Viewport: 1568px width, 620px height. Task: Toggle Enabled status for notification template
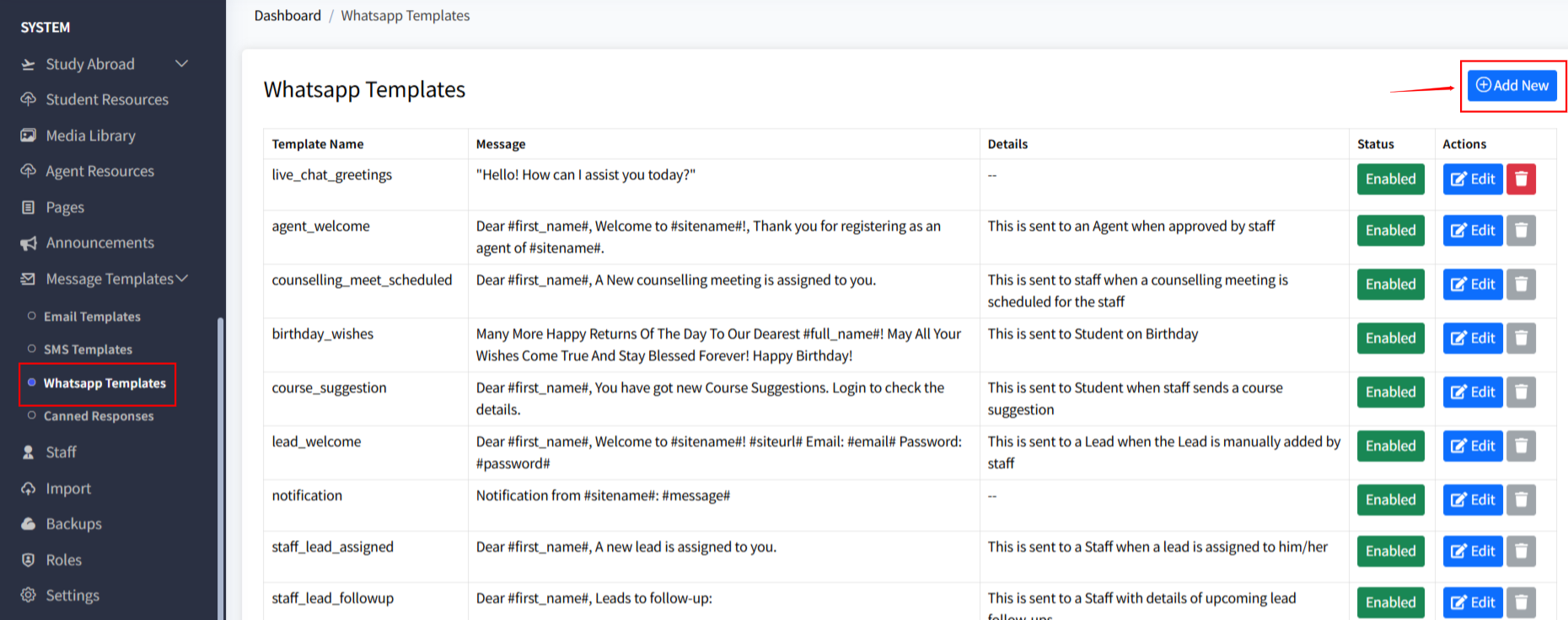point(1390,500)
